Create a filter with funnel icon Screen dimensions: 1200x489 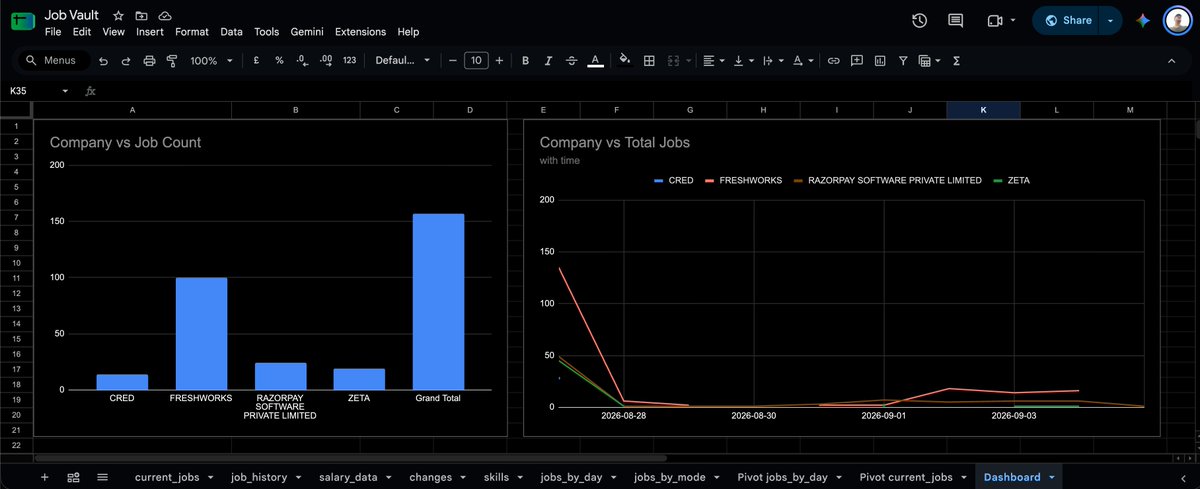tap(903, 61)
